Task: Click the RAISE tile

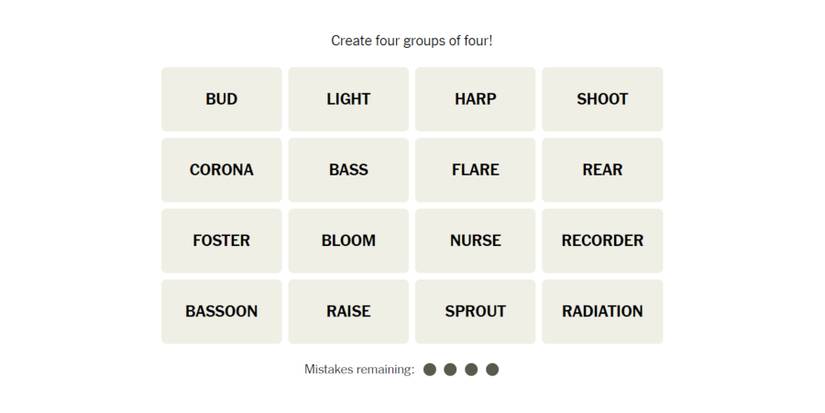Action: coord(348,312)
